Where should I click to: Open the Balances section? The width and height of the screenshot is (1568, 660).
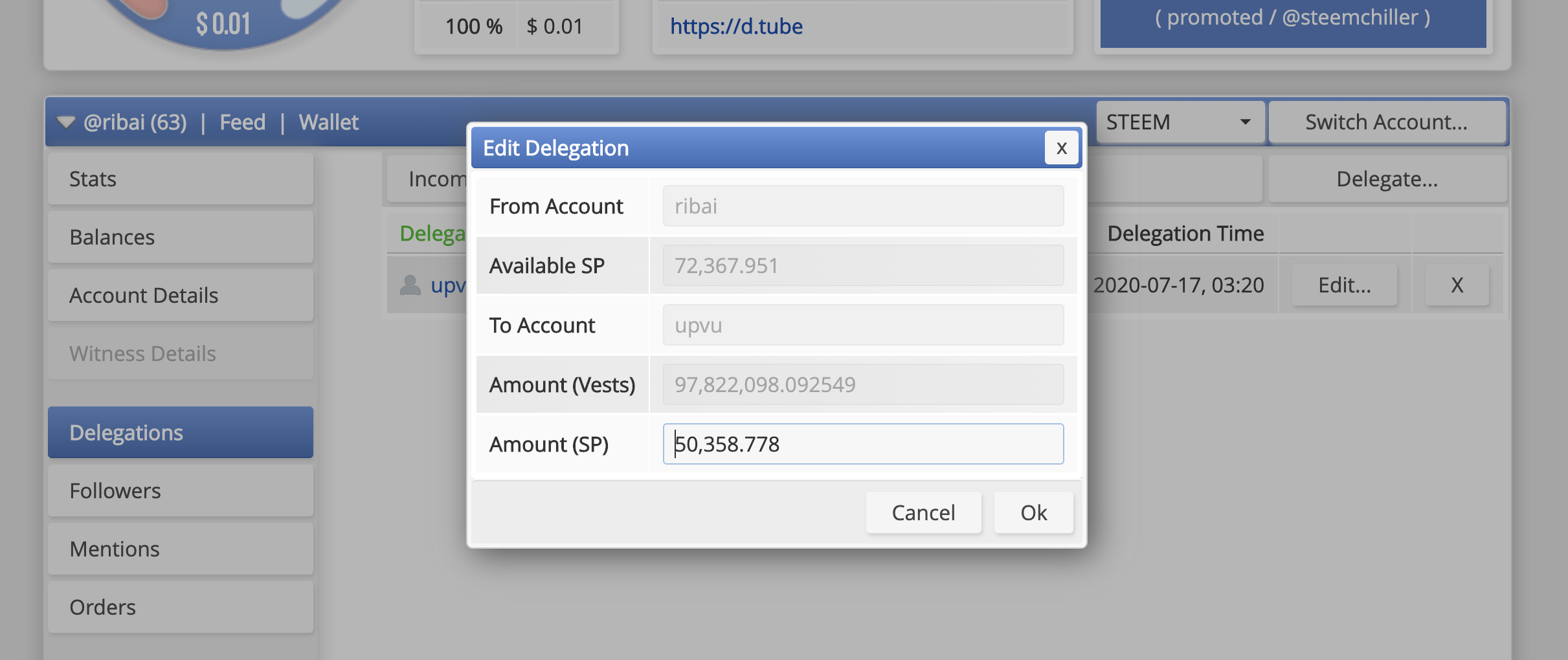coord(180,237)
